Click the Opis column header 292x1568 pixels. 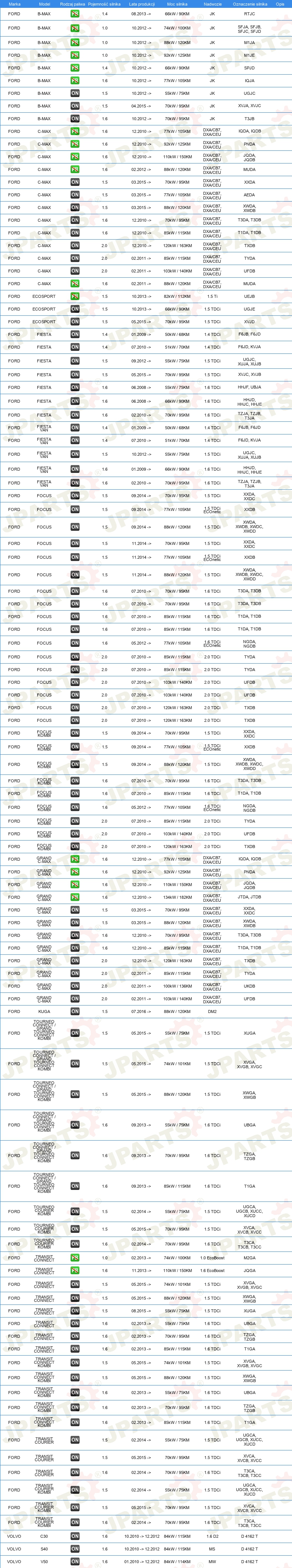tap(280, 4)
